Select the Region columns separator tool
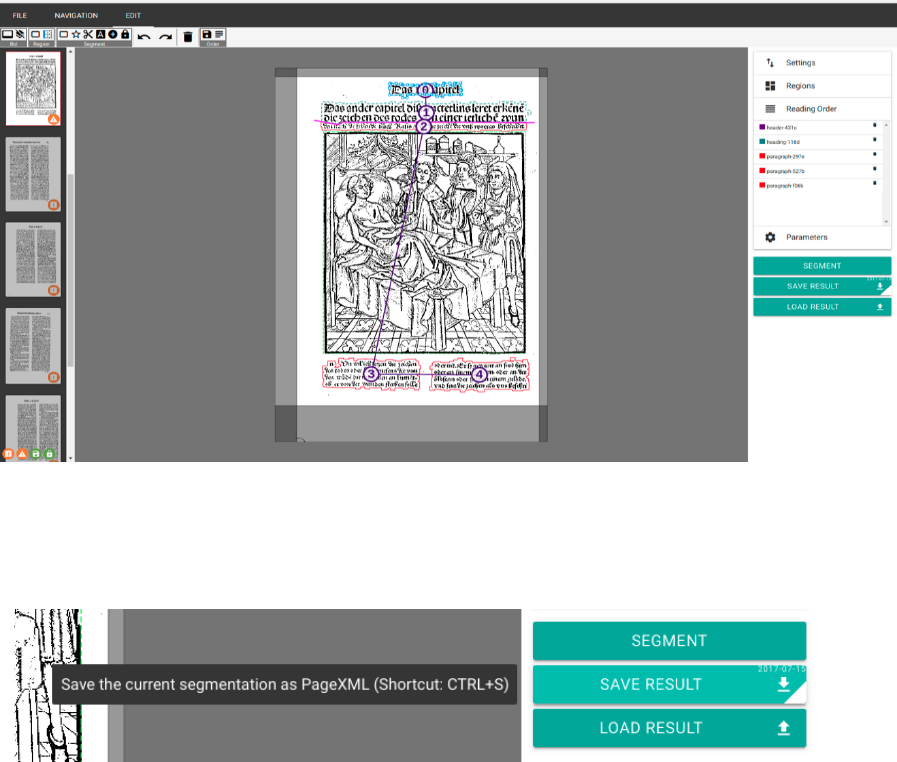 (48, 34)
